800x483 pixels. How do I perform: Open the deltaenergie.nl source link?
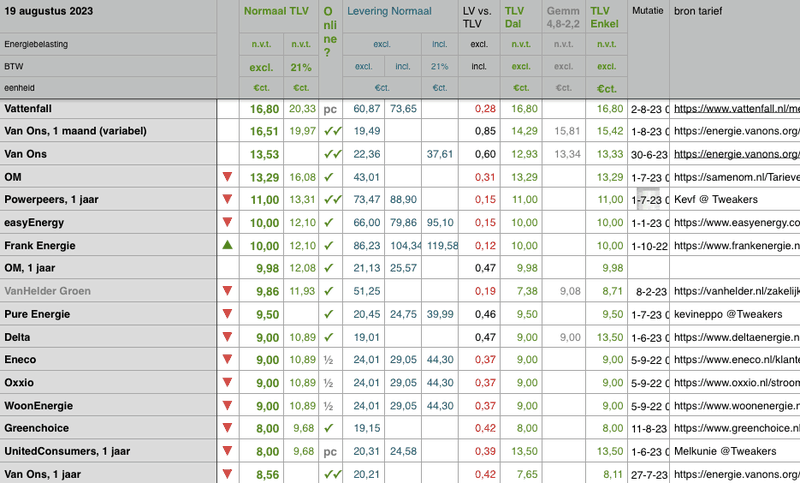[x=736, y=337]
